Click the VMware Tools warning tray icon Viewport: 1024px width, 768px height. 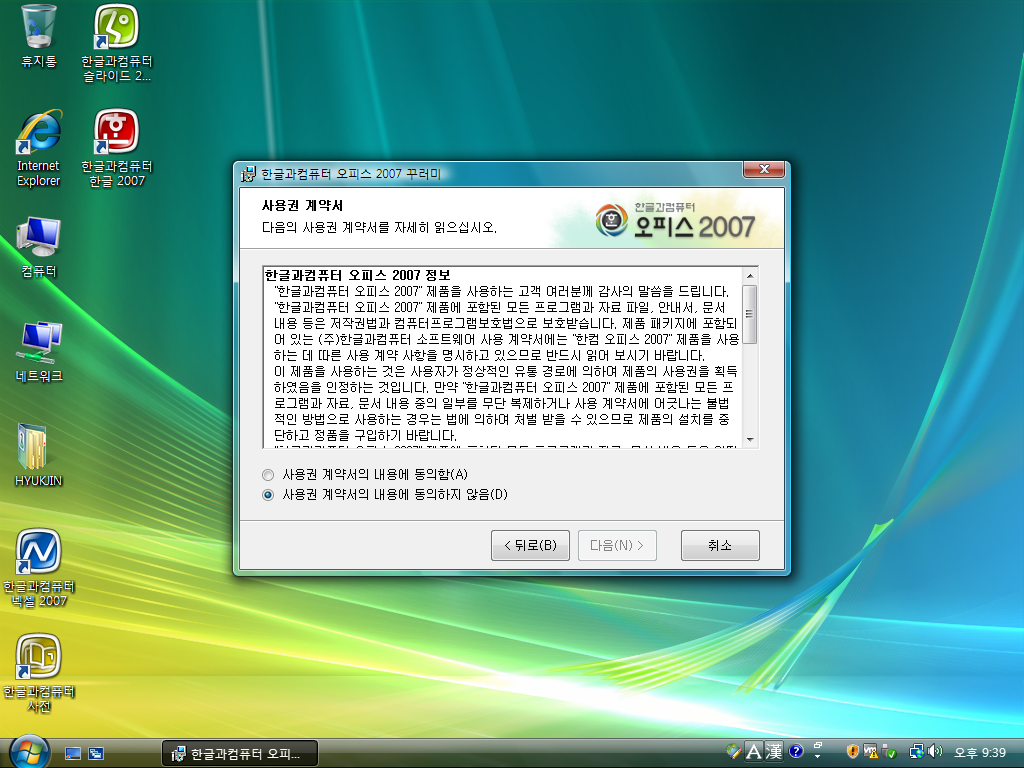click(871, 752)
